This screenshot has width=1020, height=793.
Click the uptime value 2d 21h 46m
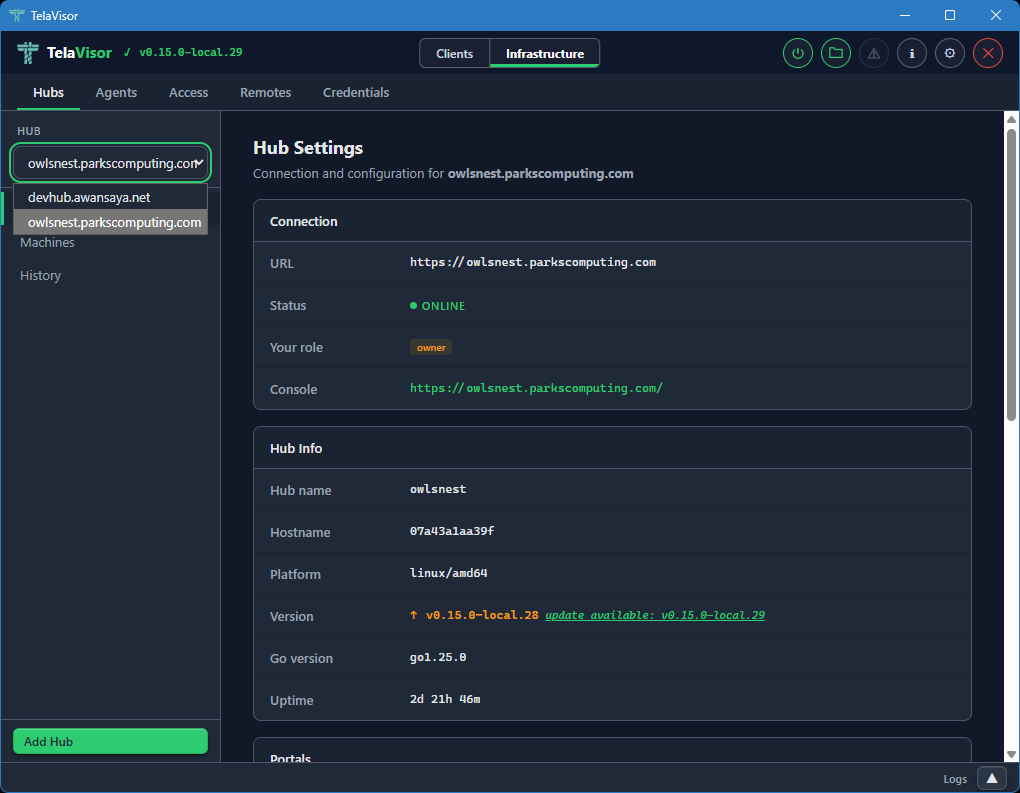pos(445,699)
